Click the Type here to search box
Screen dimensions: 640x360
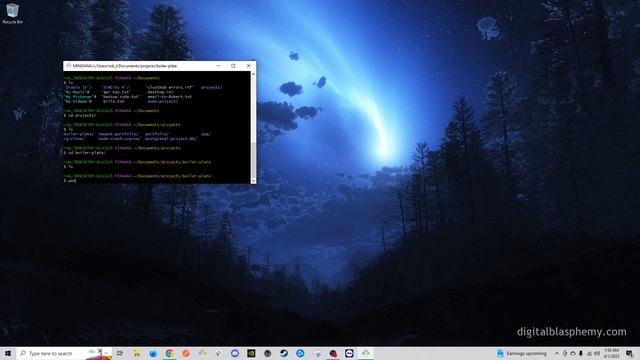64,353
